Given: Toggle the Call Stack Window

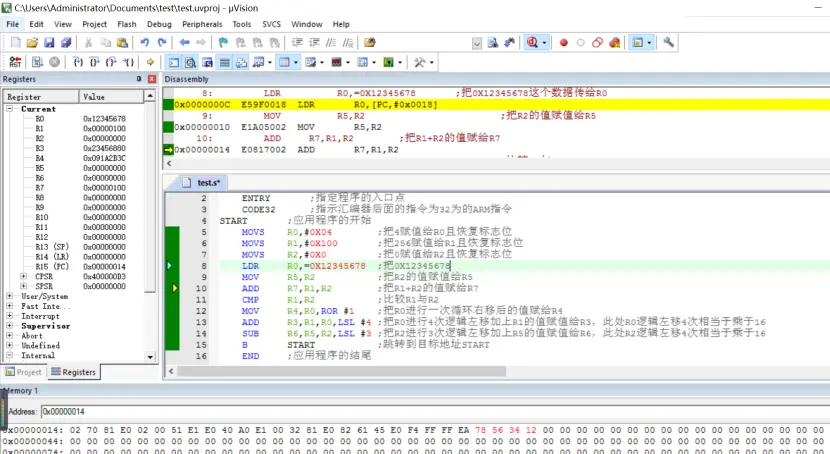Looking at the screenshot, I should tap(241, 62).
